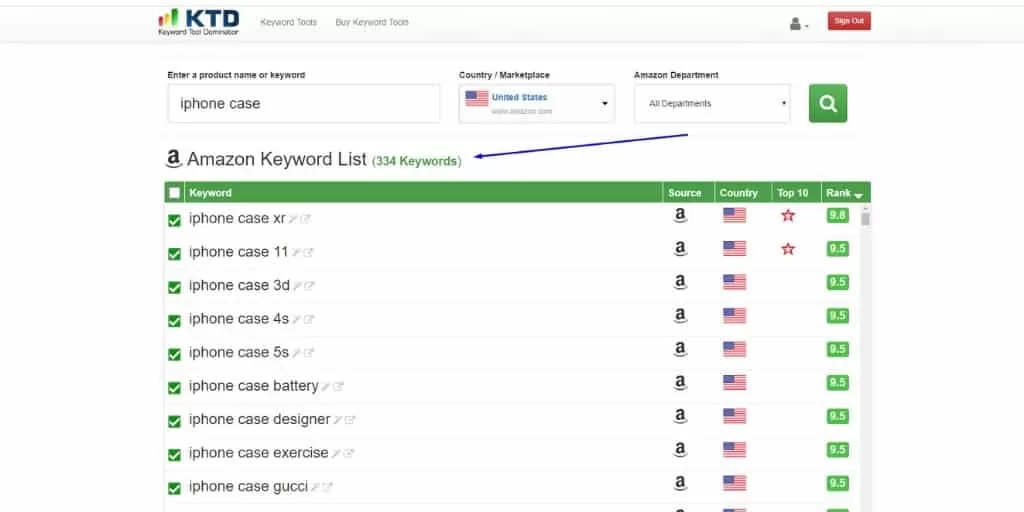The width and height of the screenshot is (1024, 512).
Task: Open external link icon beside iphone case battery
Action: point(338,386)
